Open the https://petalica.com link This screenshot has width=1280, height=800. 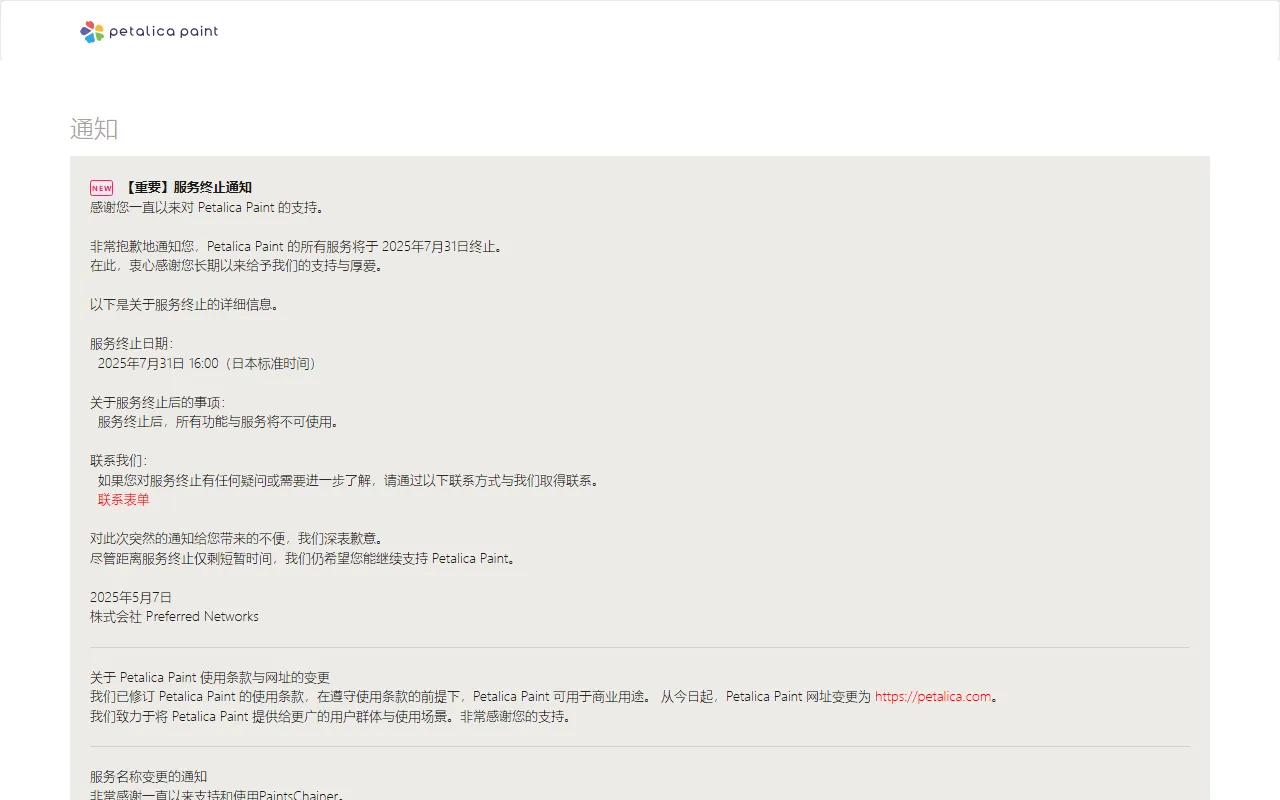click(x=932, y=697)
